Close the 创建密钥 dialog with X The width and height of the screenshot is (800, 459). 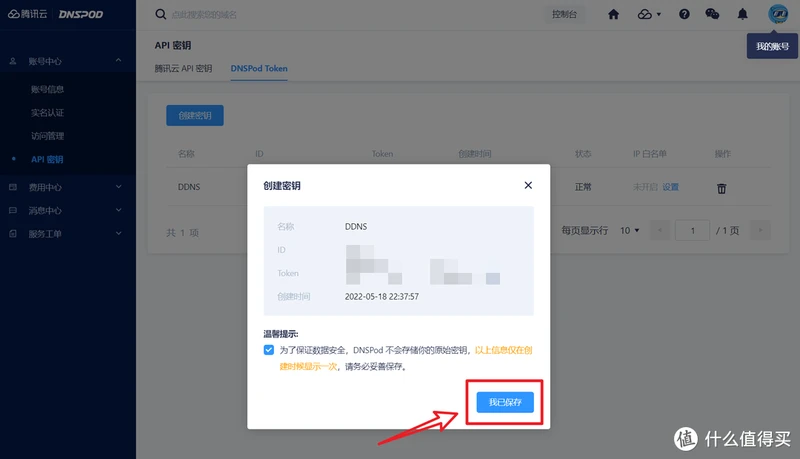[x=528, y=185]
